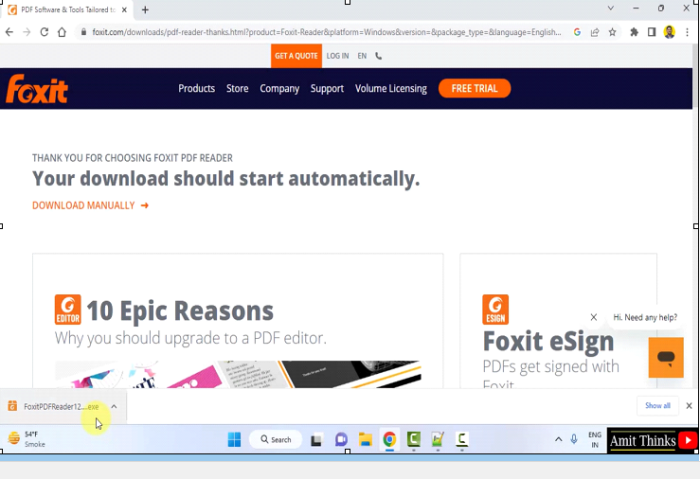Open the LOG IN link

pyautogui.click(x=338, y=56)
